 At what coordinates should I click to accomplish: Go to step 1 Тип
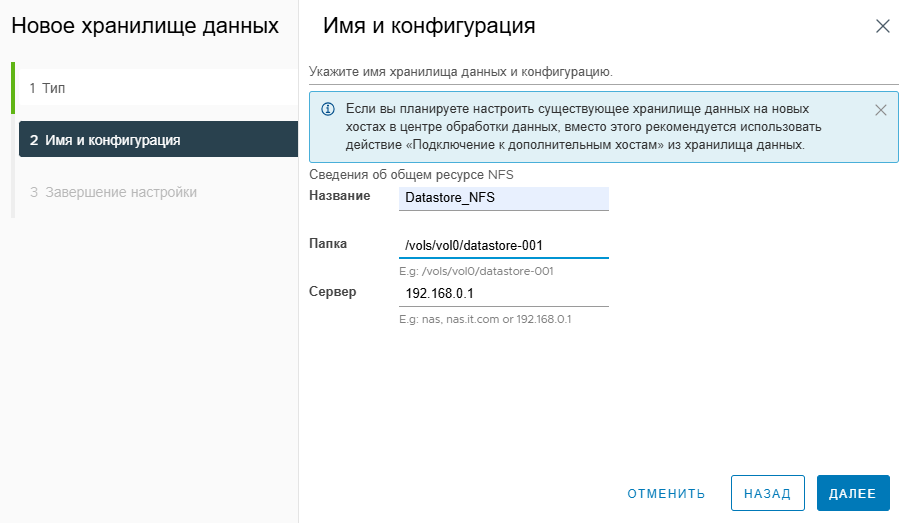[x=158, y=88]
